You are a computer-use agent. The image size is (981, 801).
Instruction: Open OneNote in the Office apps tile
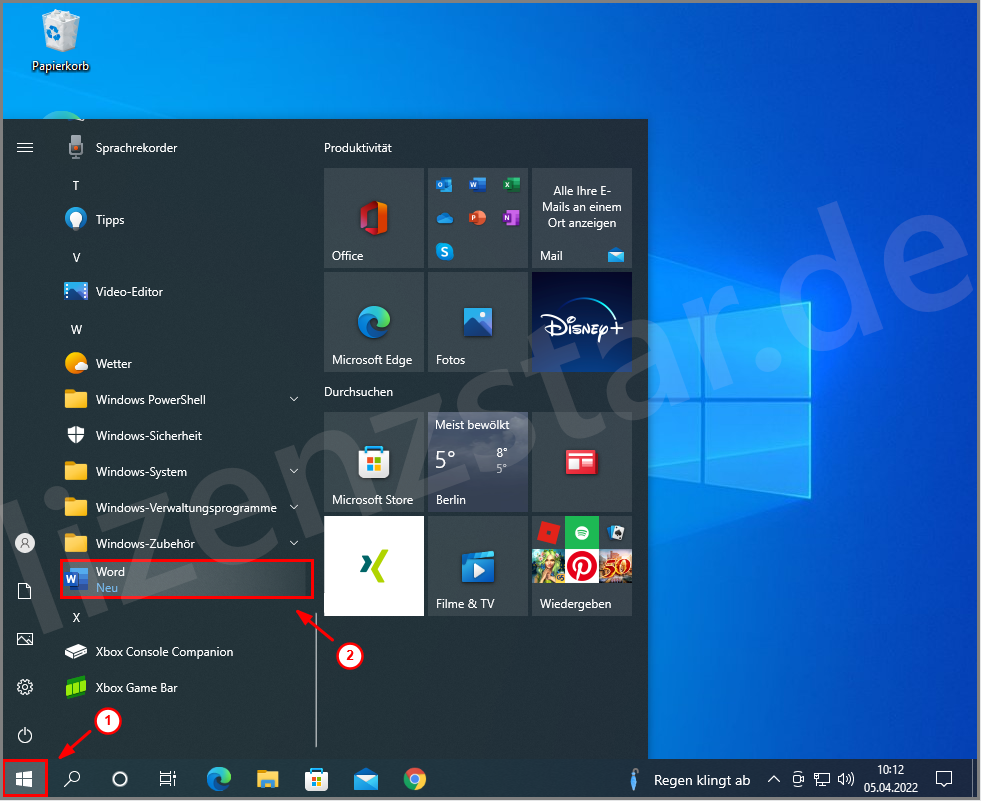(511, 218)
